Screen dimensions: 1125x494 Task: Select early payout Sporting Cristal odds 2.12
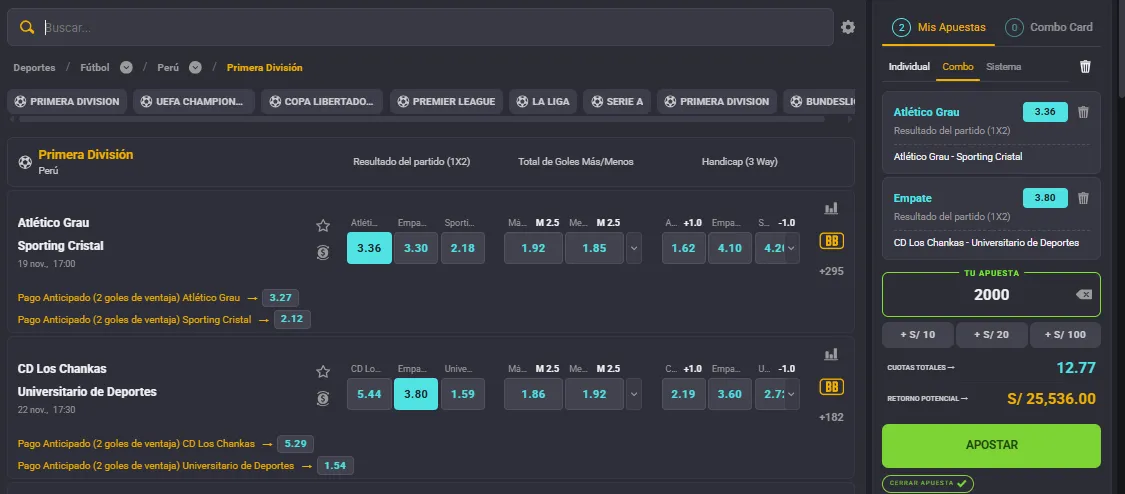pos(292,320)
